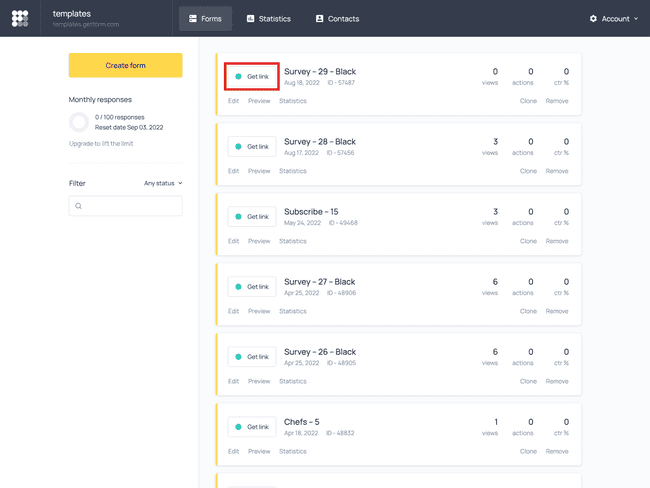
Task: Click the Getform logo icon
Action: click(20, 19)
